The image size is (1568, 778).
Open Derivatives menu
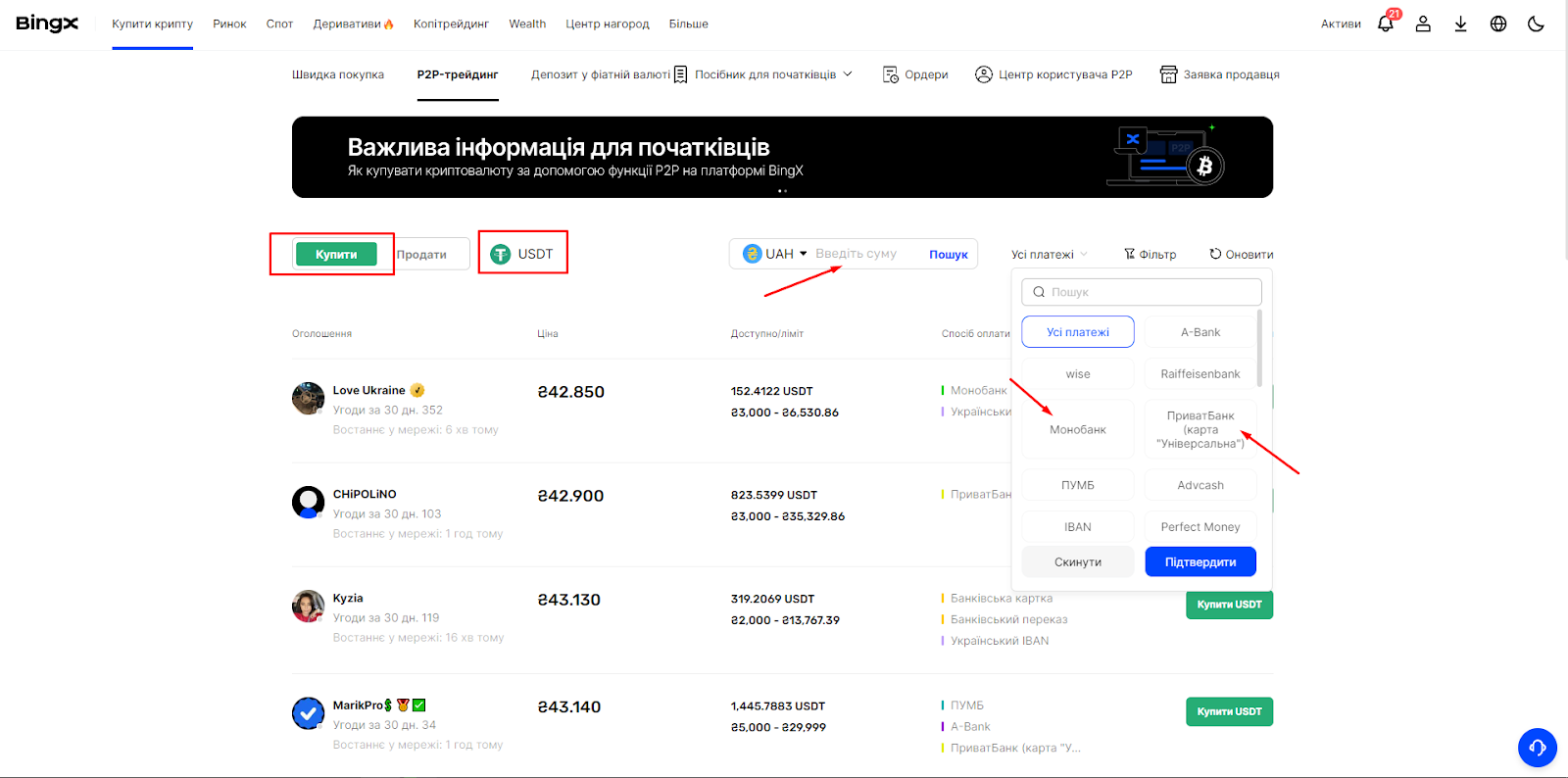pos(353,24)
